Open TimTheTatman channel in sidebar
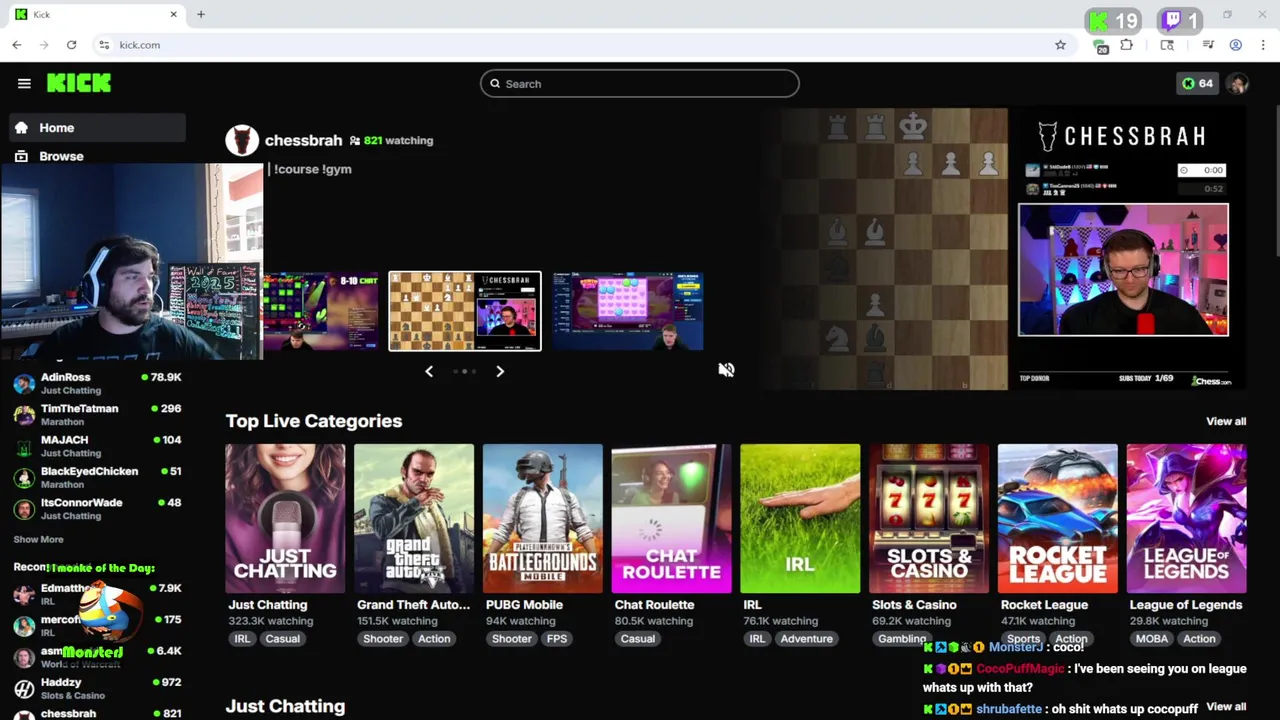This screenshot has height=720, width=1280. pos(98,414)
